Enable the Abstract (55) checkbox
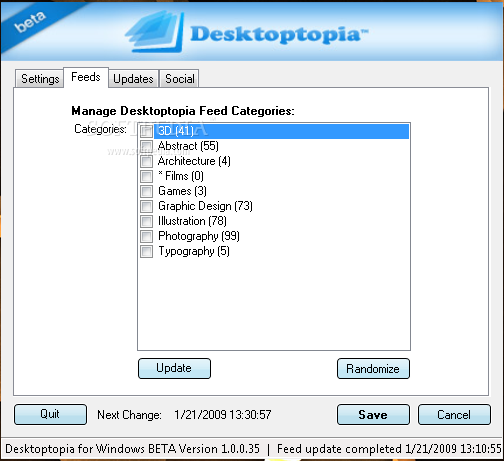Screen dimensions: 504x461 pyautogui.click(x=146, y=146)
